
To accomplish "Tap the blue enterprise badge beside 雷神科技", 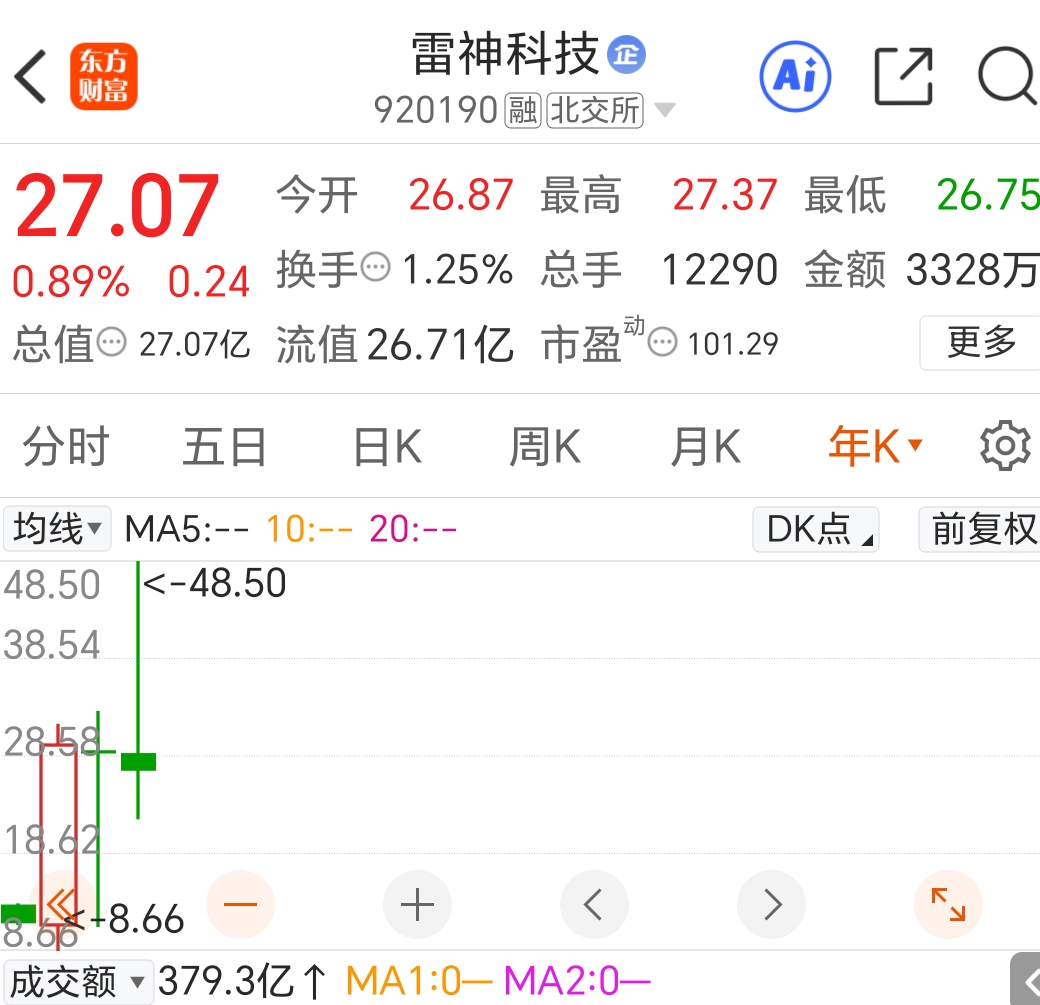I will pos(627,55).
